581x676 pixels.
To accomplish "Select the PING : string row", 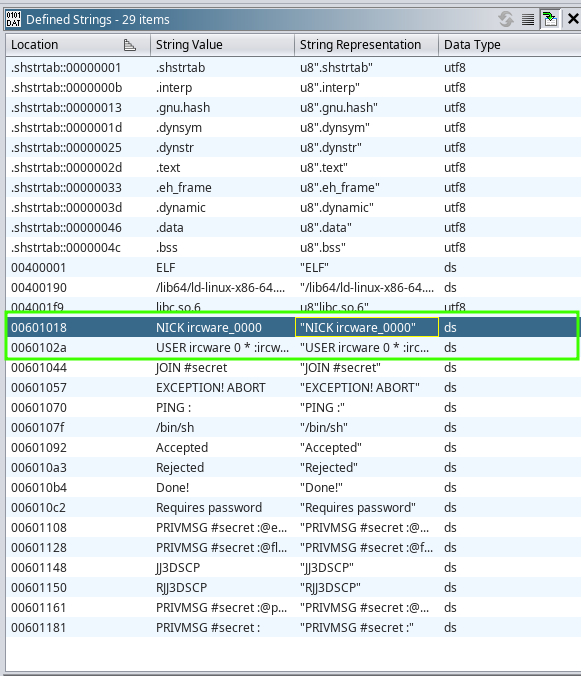I will pyautogui.click(x=293, y=408).
